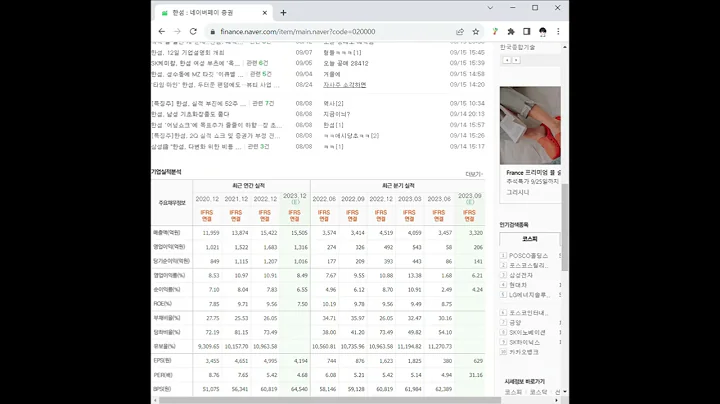Open the '관련 3건' related news link
720x404 pixels.
258,147
